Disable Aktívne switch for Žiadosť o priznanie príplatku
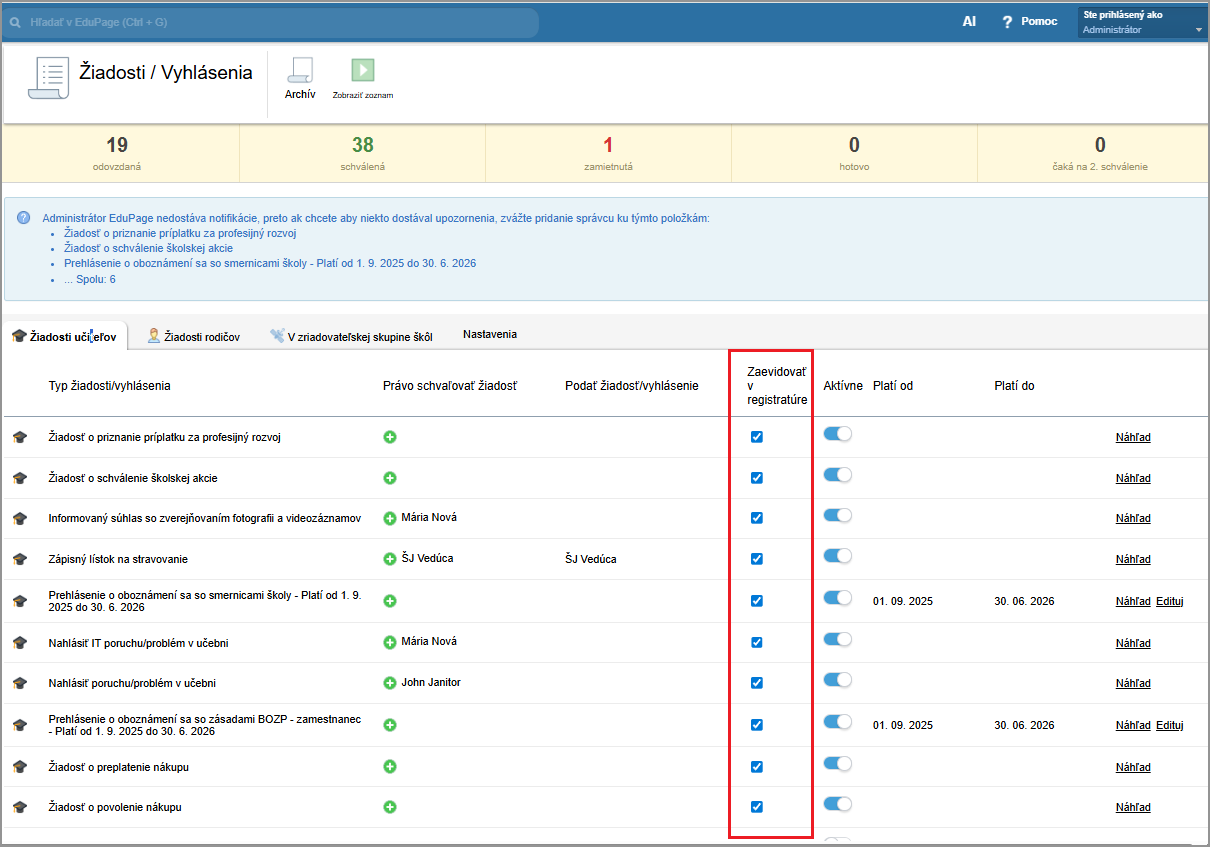The image size is (1210, 847). pyautogui.click(x=837, y=434)
